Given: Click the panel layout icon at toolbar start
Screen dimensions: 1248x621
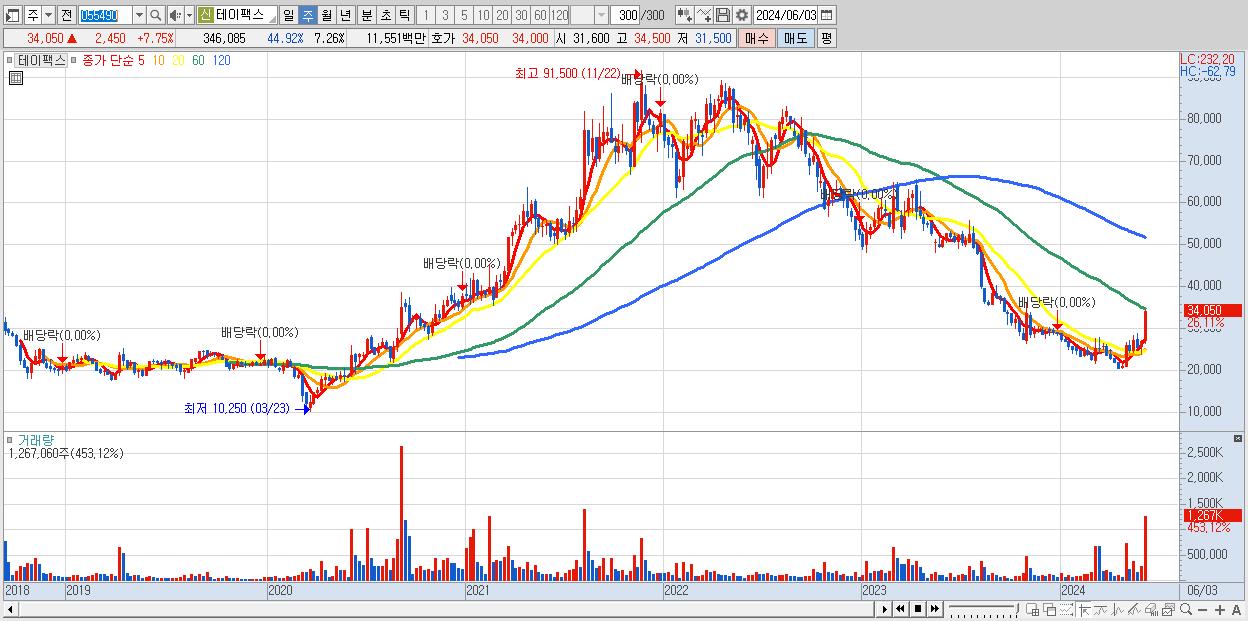Looking at the screenshot, I should 13,15.
